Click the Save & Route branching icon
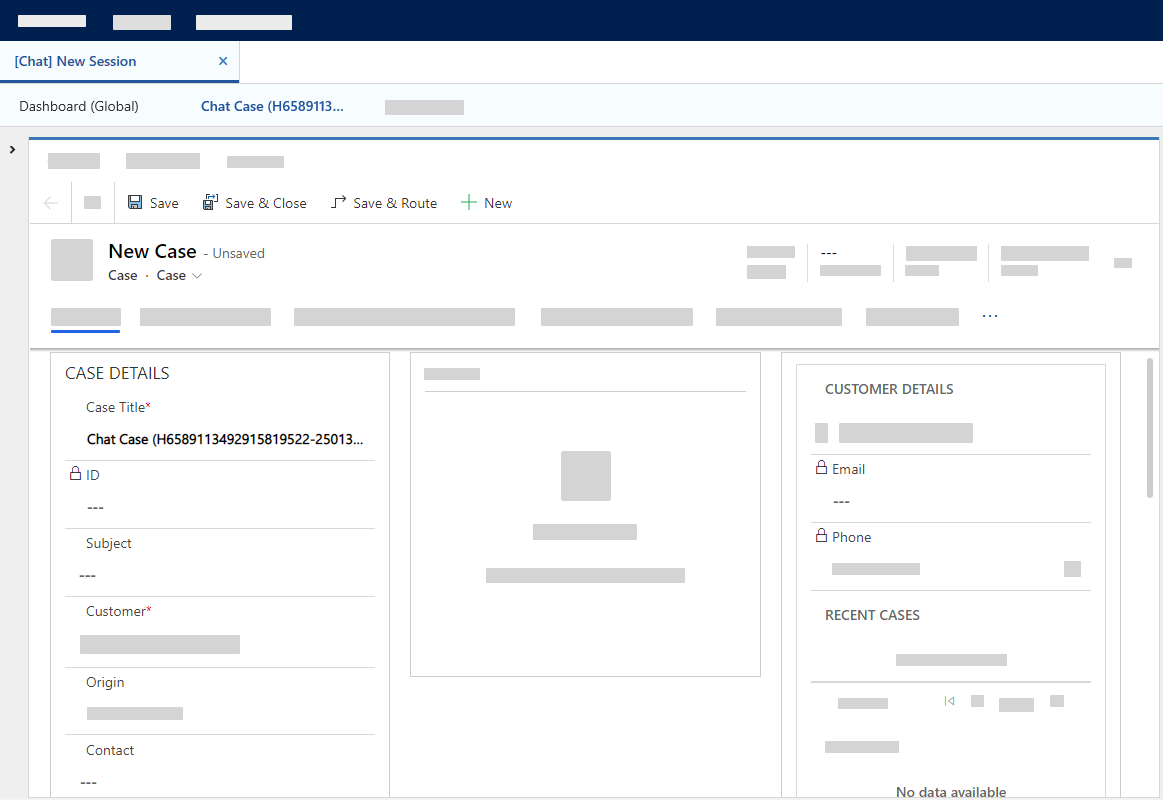Viewport: 1163px width, 800px height. coord(339,201)
